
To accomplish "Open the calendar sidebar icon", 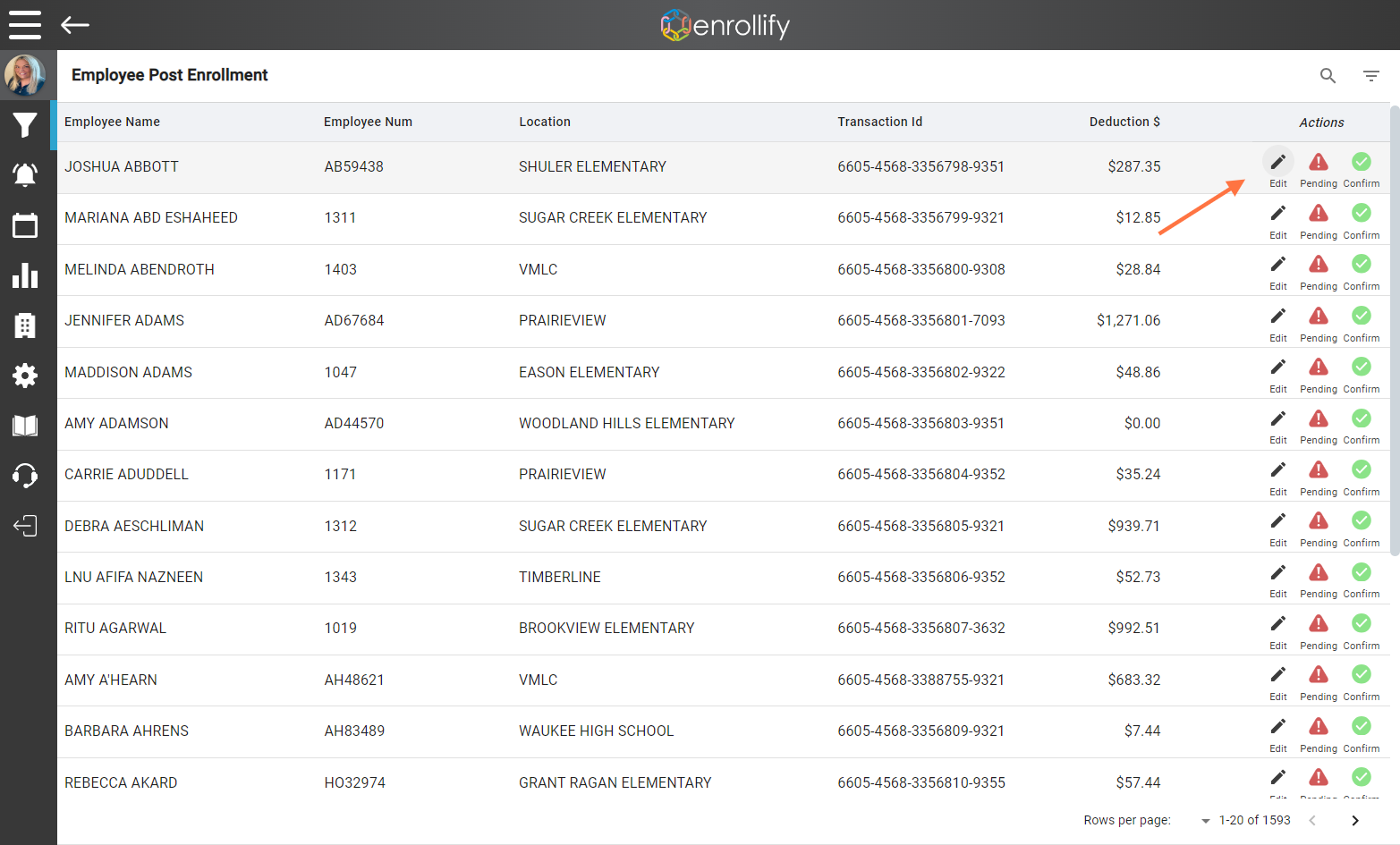I will coord(25,225).
